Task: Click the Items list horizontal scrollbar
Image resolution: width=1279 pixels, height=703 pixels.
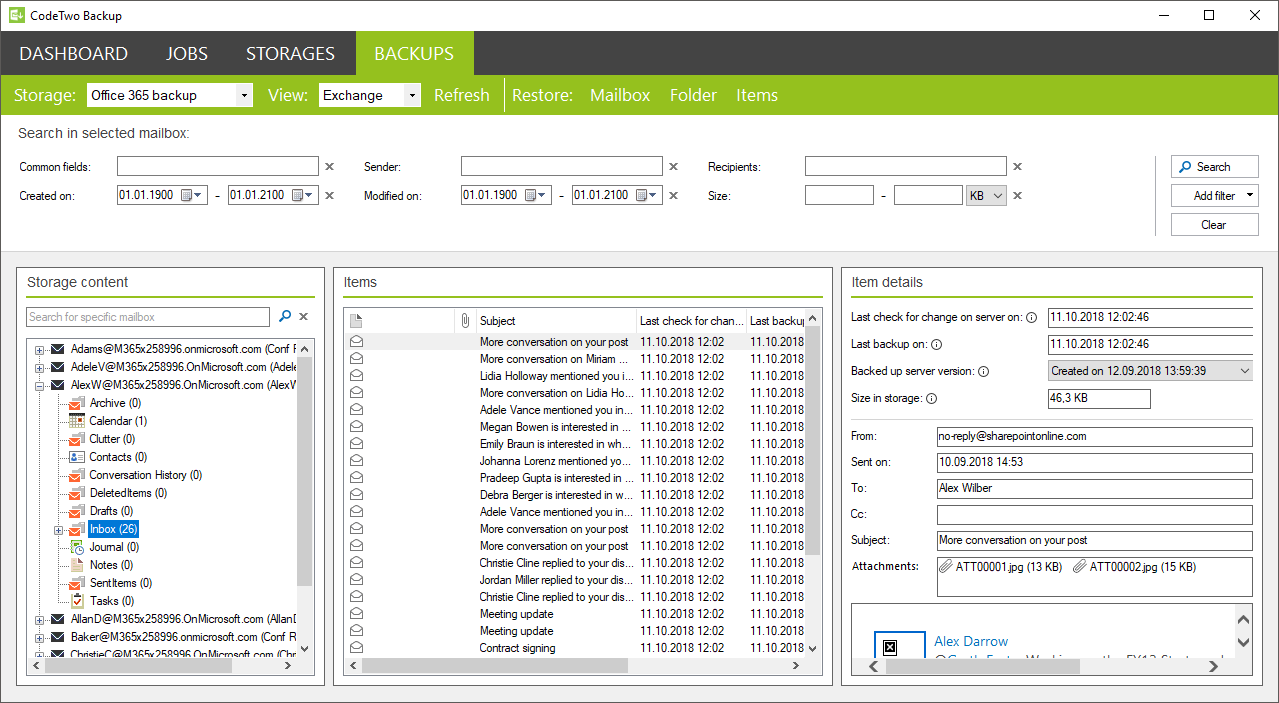Action: [494, 665]
